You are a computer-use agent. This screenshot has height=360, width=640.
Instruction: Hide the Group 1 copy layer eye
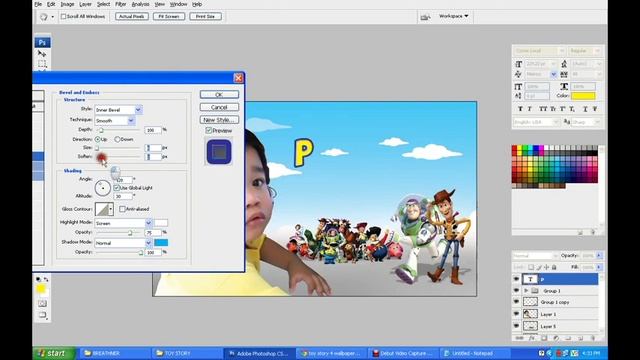coord(516,302)
